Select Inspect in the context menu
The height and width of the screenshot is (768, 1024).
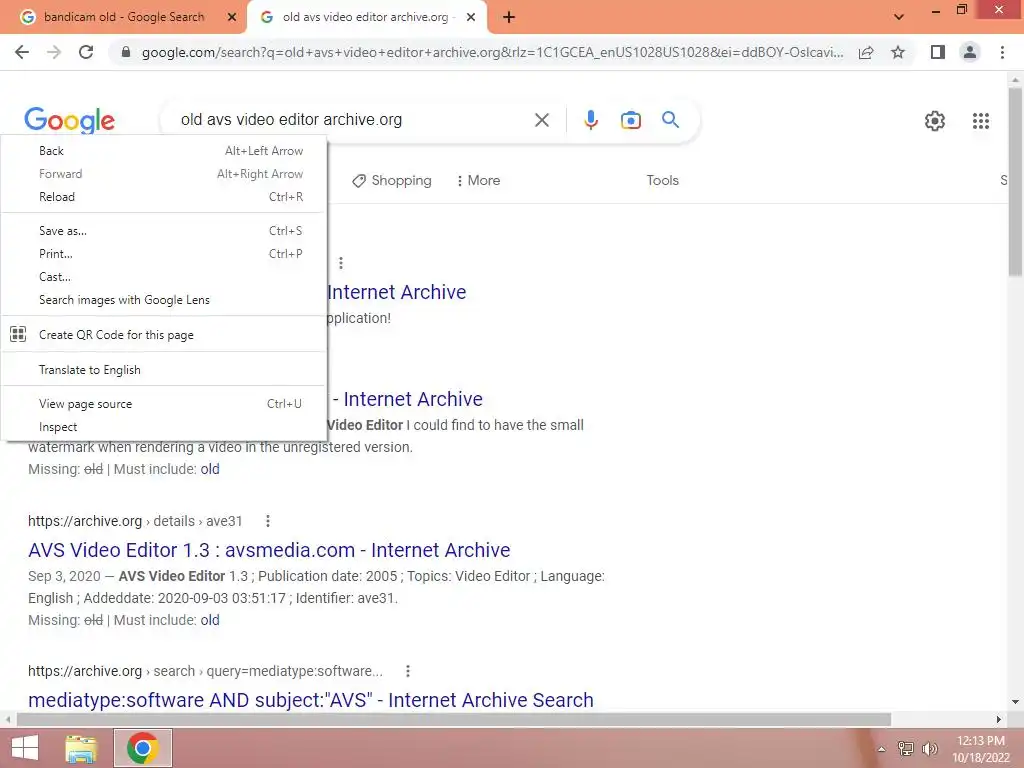coord(163,426)
